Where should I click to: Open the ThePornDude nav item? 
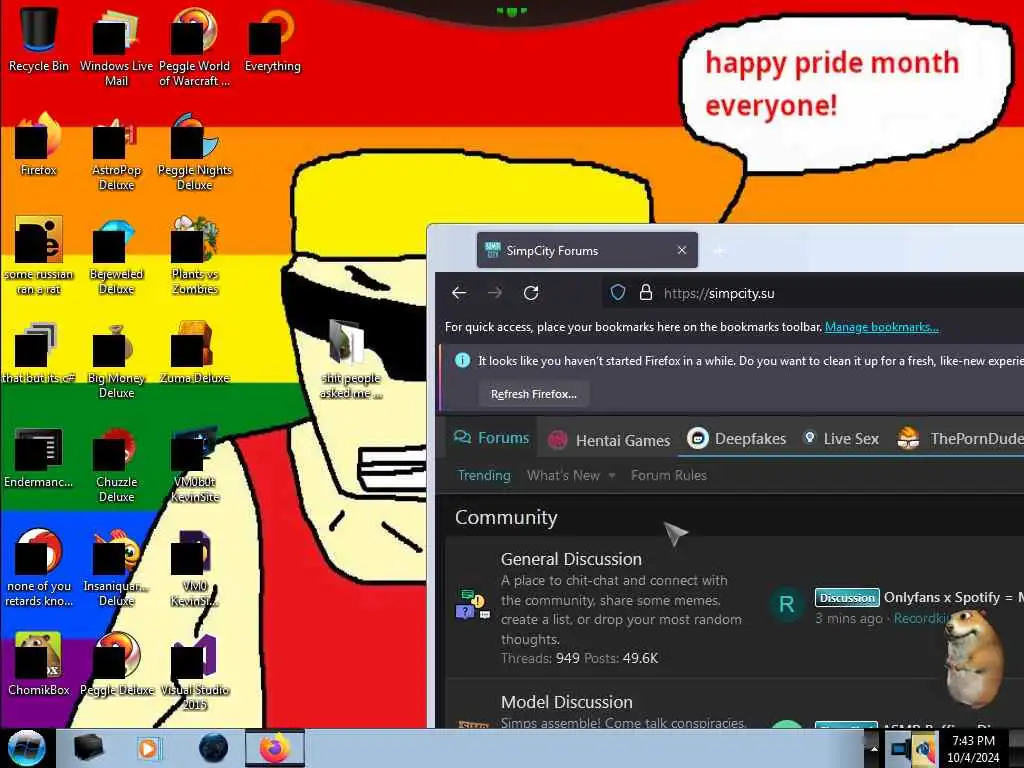[x=960, y=439]
